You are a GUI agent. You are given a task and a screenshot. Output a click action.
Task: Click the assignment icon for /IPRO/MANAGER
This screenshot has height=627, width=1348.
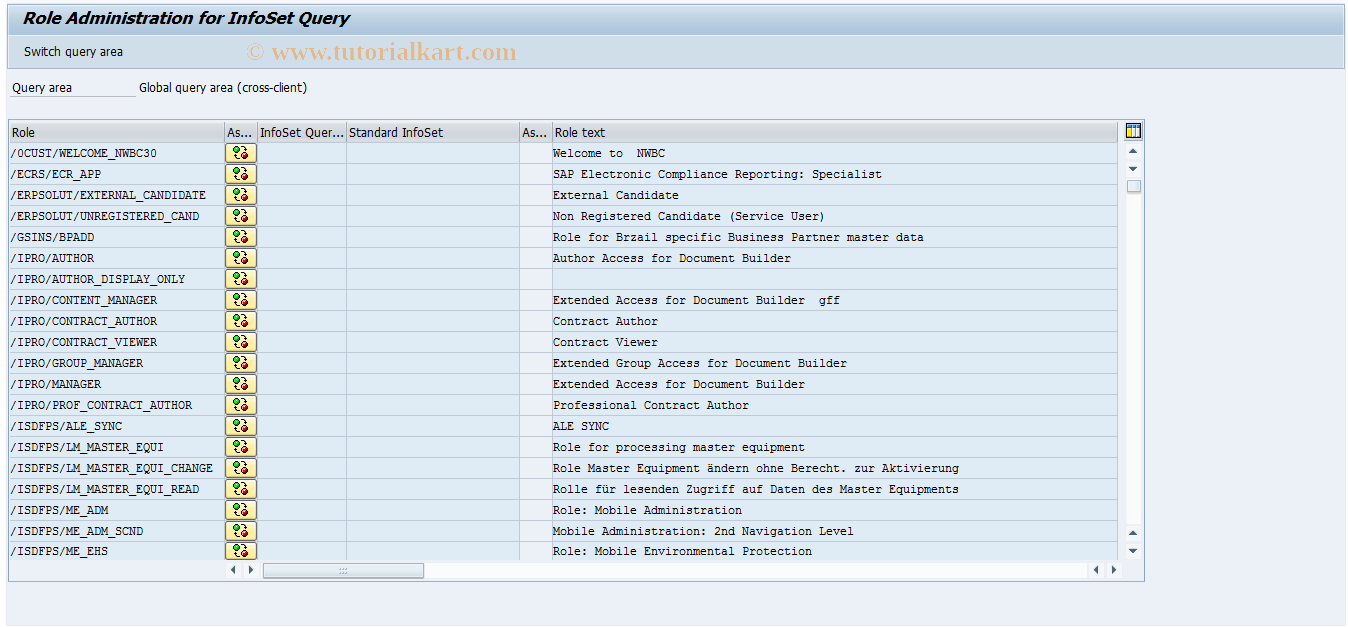(x=240, y=383)
